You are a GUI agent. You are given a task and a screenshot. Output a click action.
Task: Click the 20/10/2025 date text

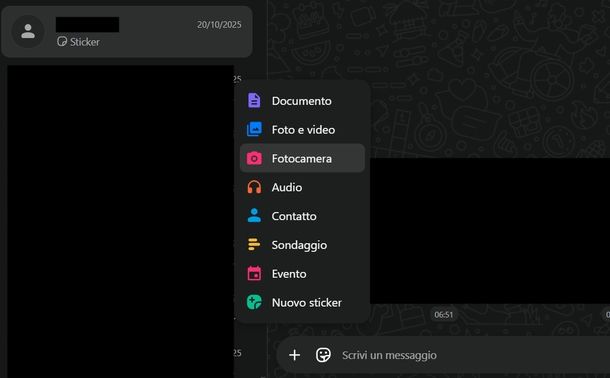tap(219, 25)
